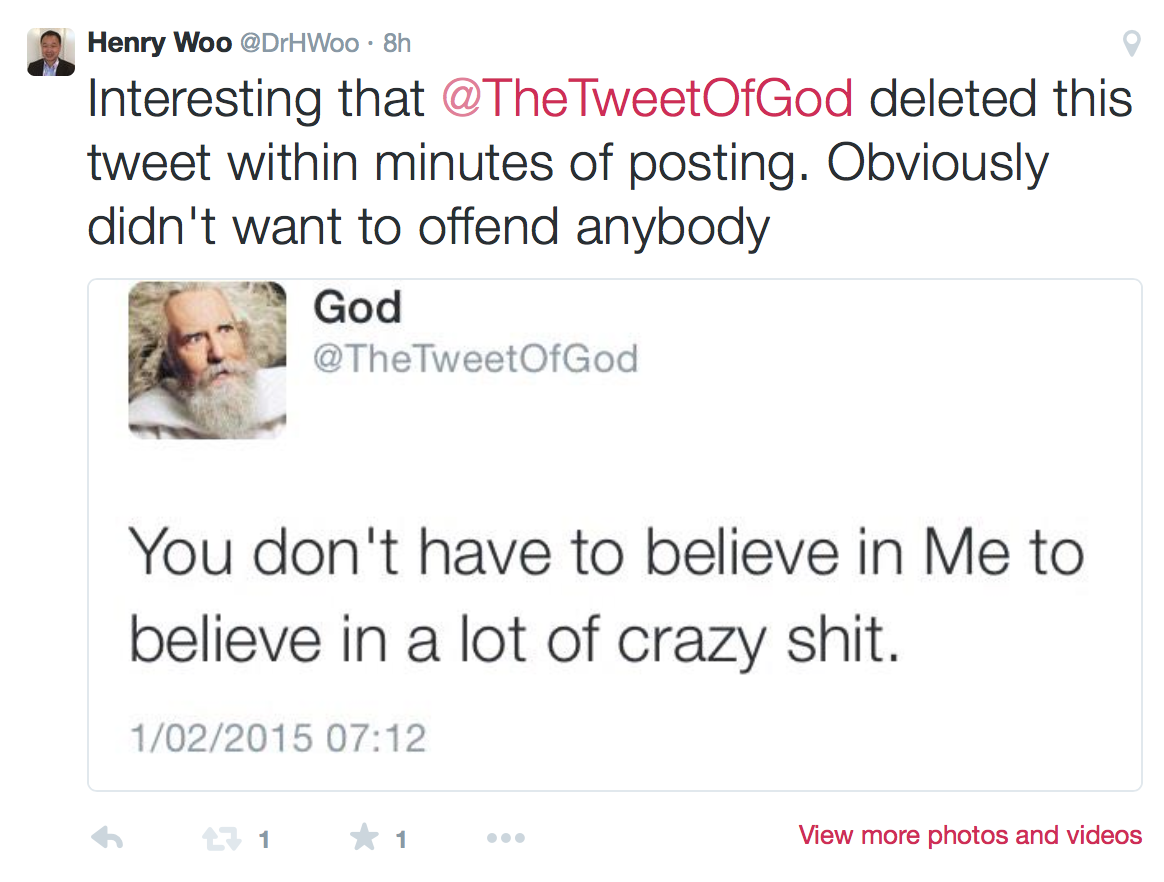Favorite the tweet with the star icon
The image size is (1164, 882).
[364, 838]
